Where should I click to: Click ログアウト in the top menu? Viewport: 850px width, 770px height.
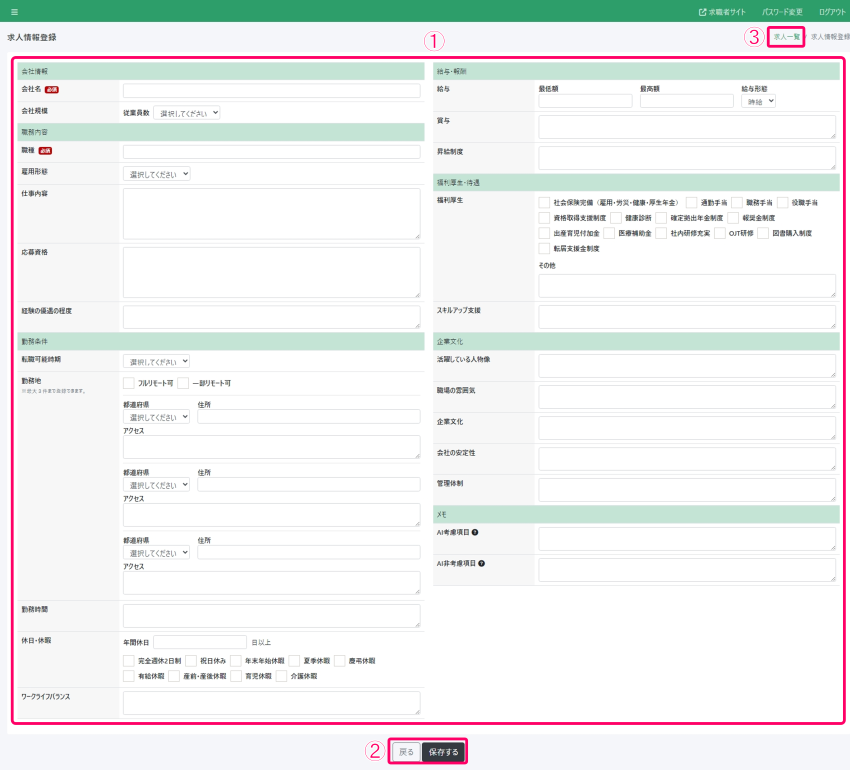tap(831, 12)
